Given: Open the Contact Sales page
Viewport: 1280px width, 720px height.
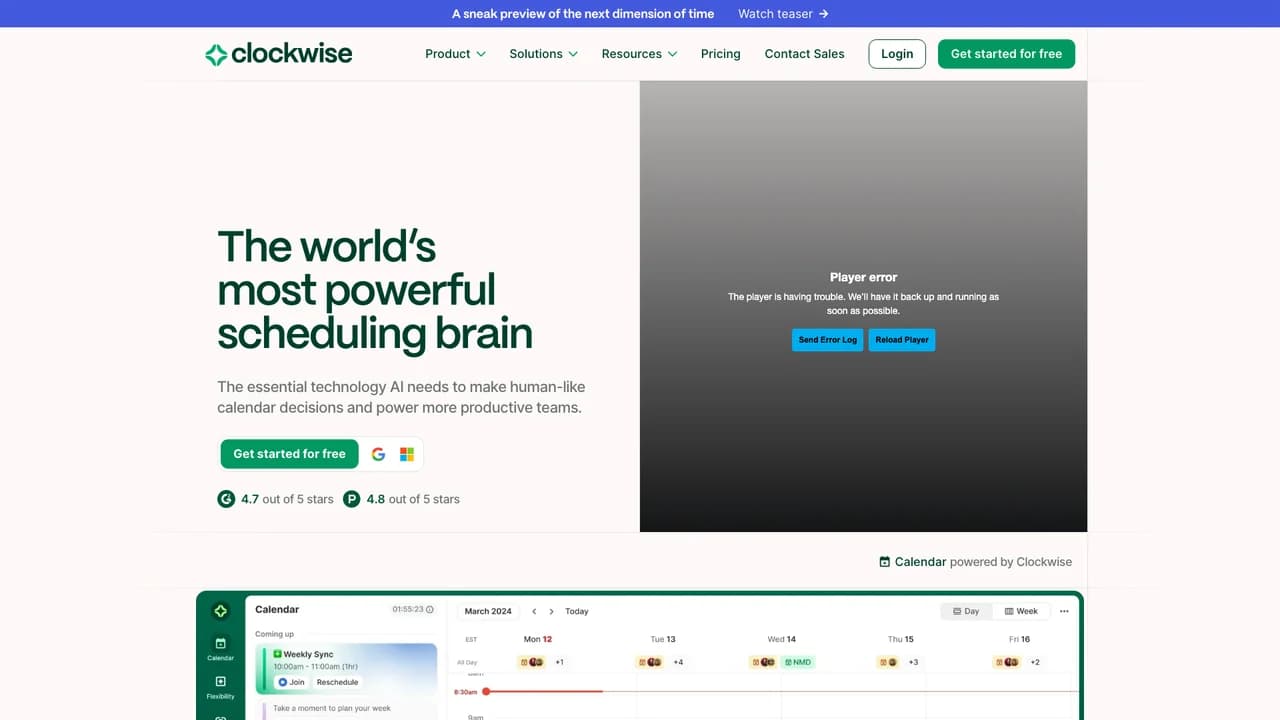Looking at the screenshot, I should (x=804, y=54).
